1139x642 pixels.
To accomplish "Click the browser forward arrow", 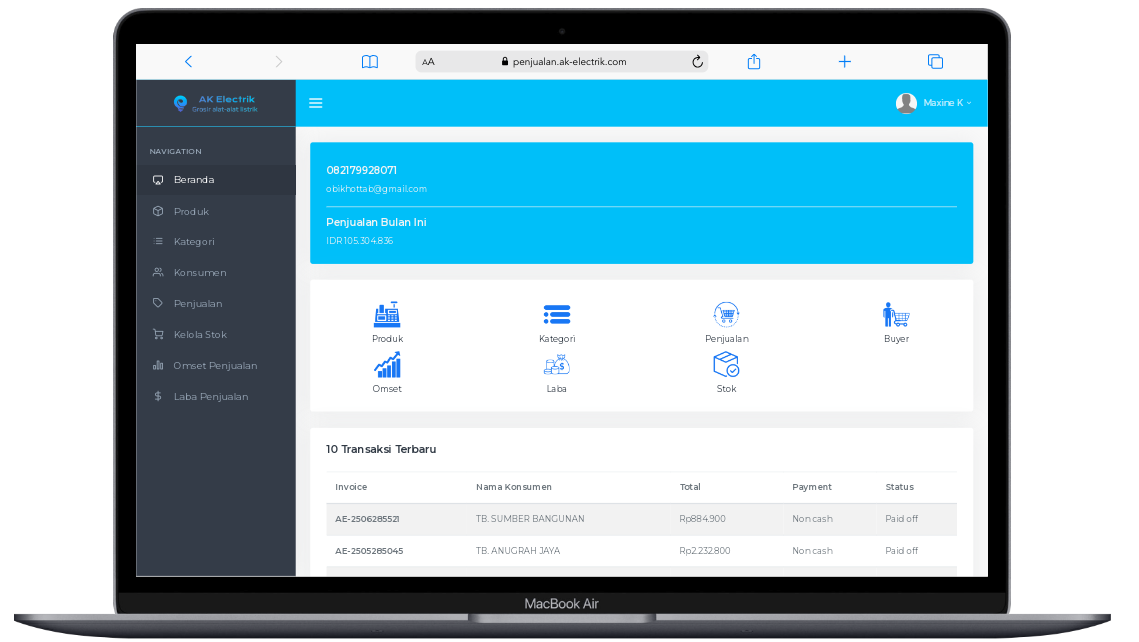I will pyautogui.click(x=279, y=62).
